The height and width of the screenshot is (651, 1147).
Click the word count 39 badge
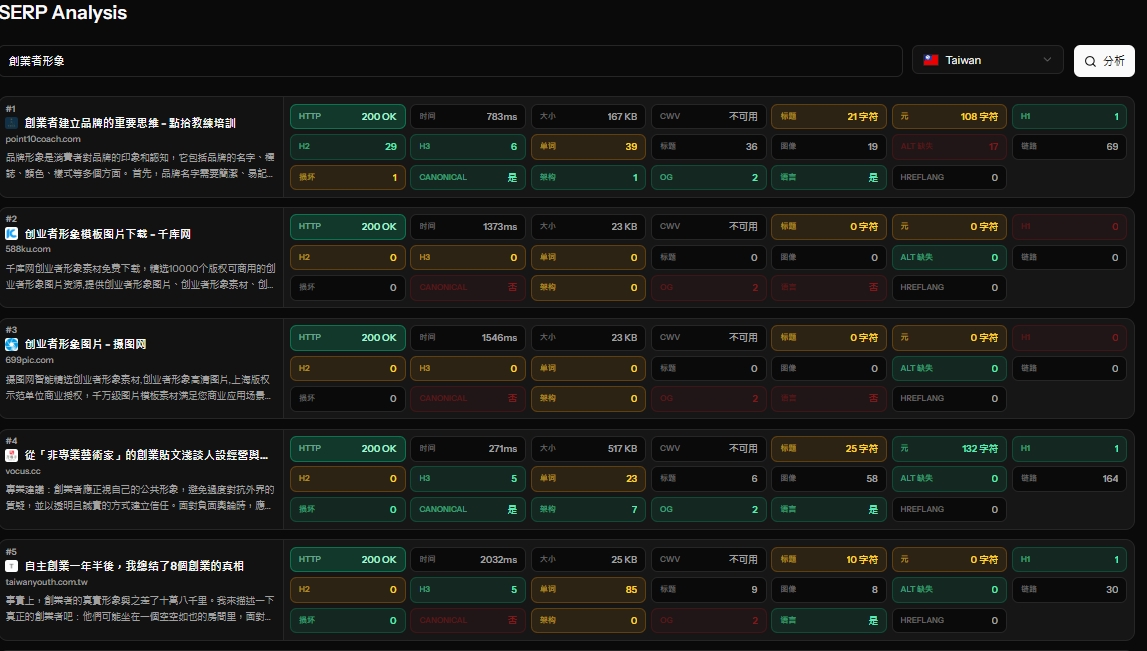pyautogui.click(x=588, y=146)
